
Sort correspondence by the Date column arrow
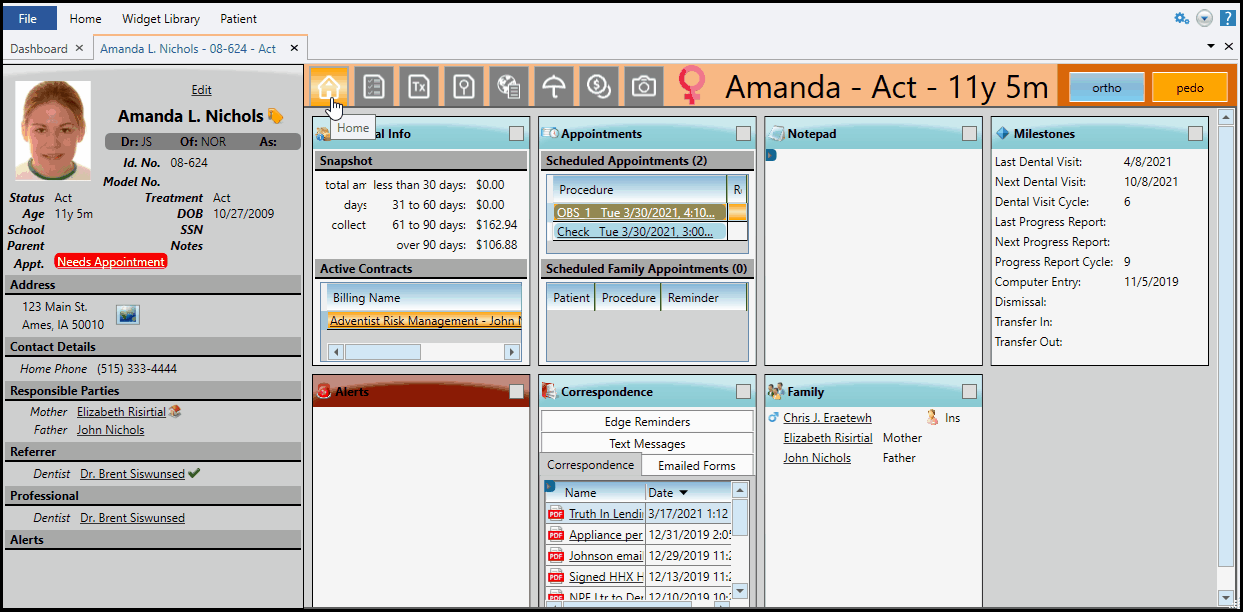pos(683,493)
